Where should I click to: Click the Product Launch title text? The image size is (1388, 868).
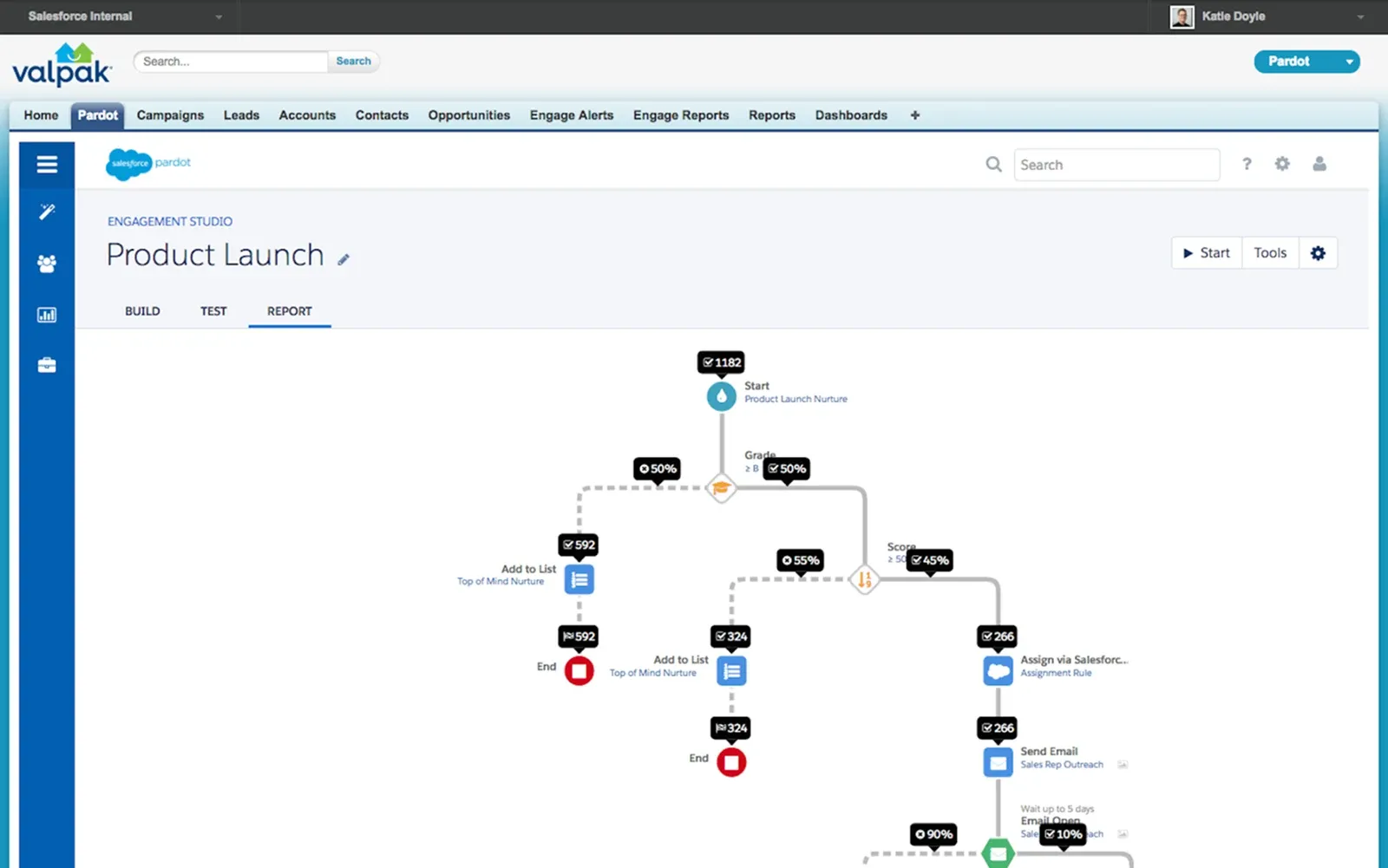click(215, 255)
